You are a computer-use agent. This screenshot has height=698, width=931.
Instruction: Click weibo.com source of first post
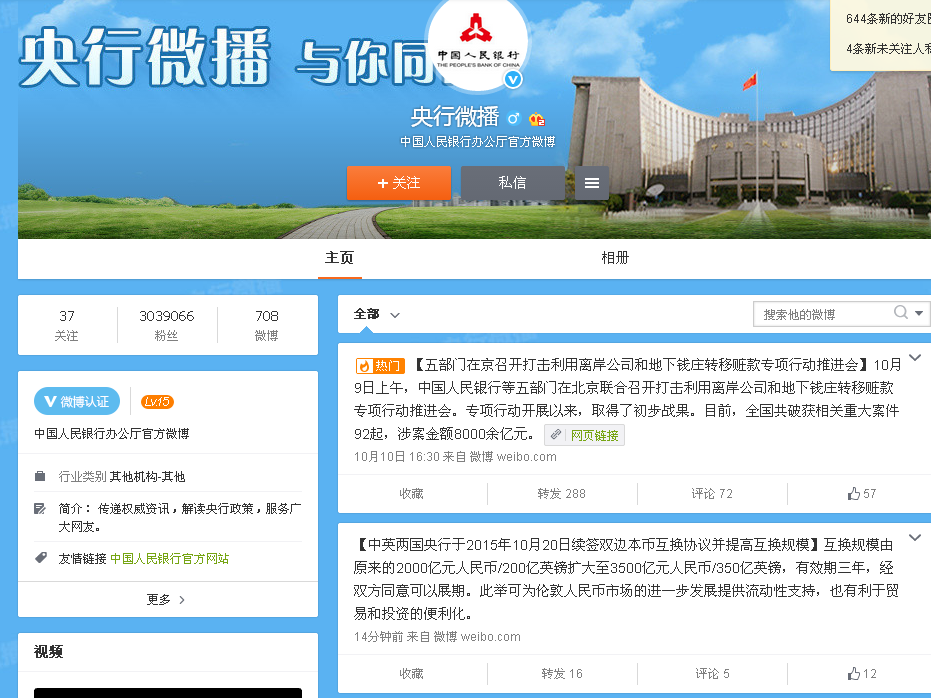click(x=527, y=456)
